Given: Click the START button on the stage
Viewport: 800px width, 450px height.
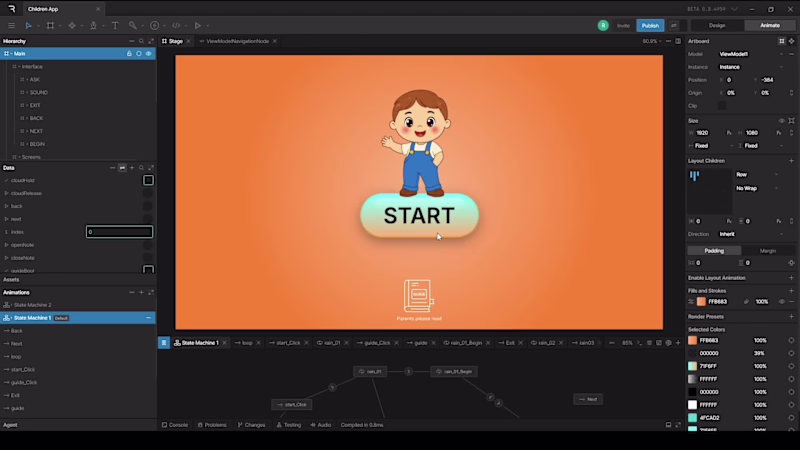Looking at the screenshot, I should click(x=419, y=215).
